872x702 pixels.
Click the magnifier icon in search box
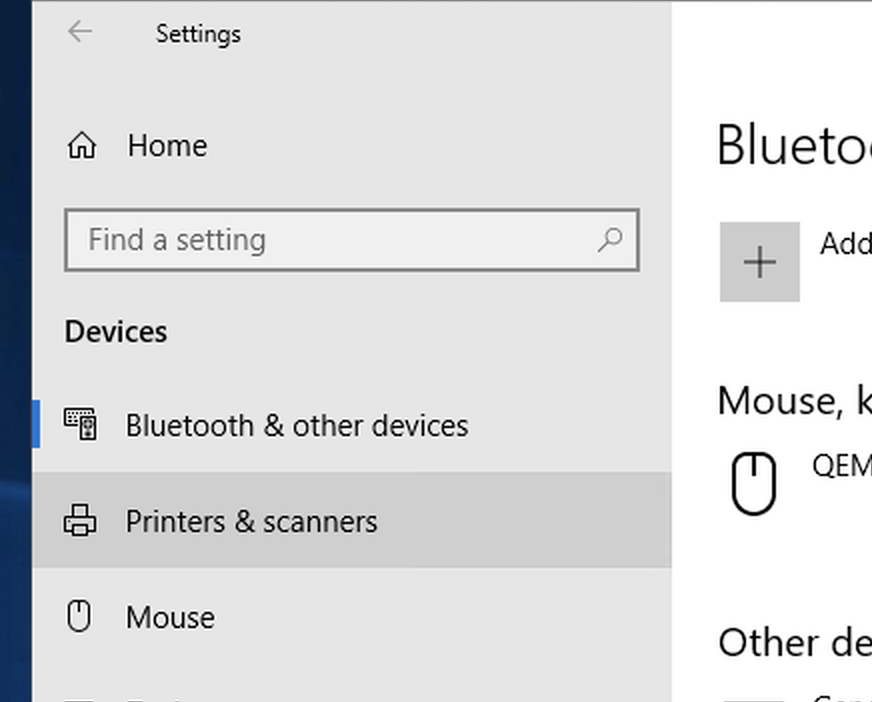pyautogui.click(x=610, y=240)
